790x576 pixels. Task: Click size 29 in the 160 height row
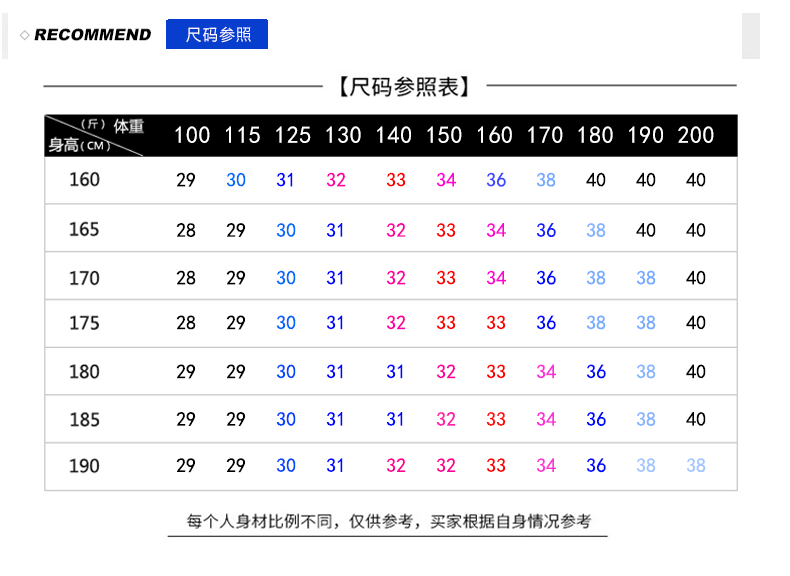[x=185, y=180]
